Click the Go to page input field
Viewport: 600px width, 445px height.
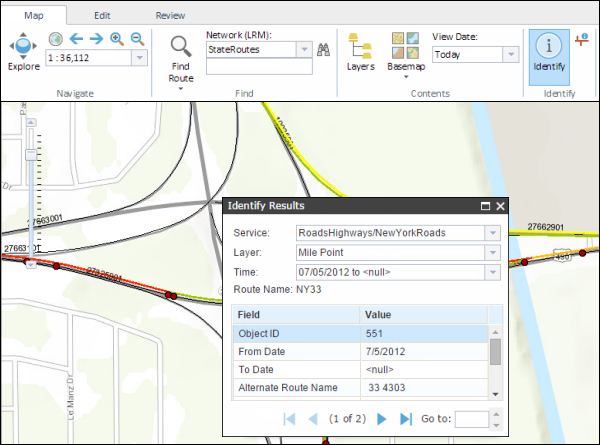(x=471, y=419)
